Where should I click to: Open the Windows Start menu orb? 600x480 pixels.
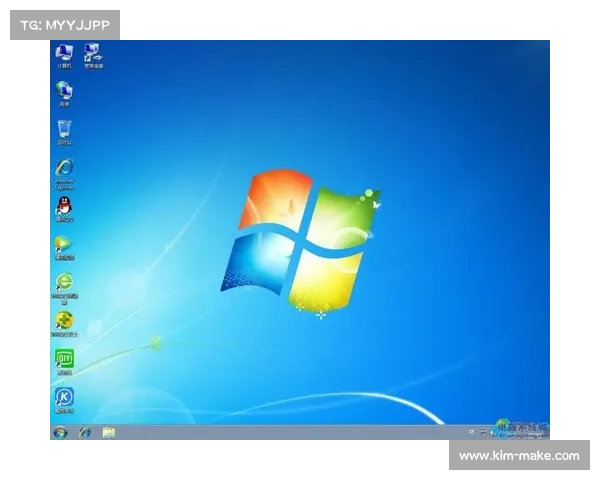[60, 433]
